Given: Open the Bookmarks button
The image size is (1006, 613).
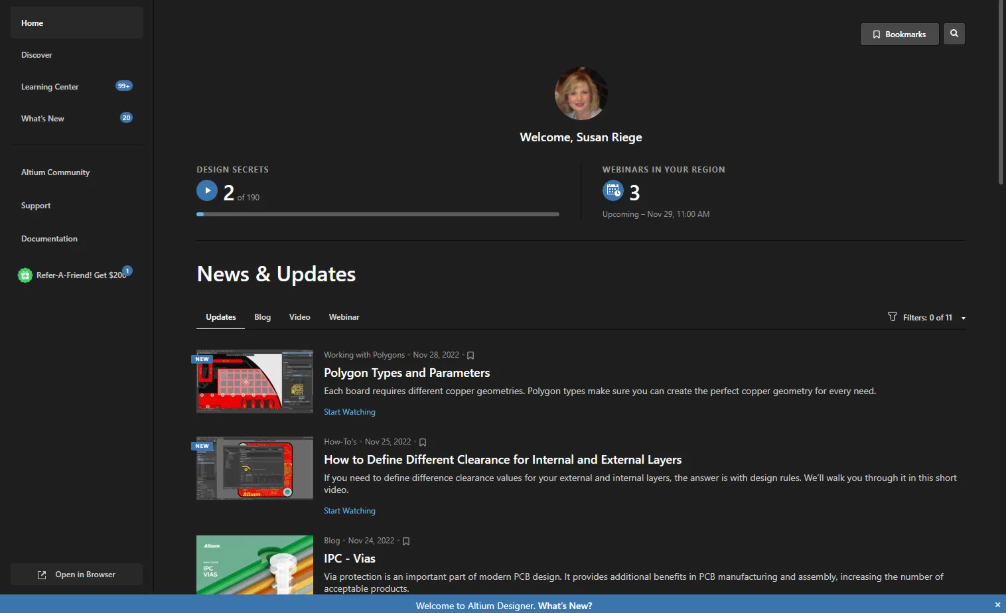Looking at the screenshot, I should [x=899, y=34].
